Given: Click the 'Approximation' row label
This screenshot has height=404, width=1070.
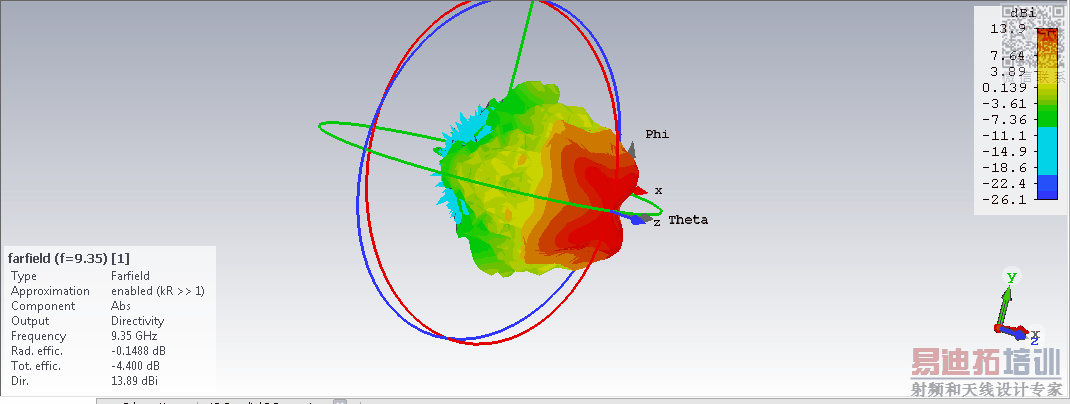Looking at the screenshot, I should click(50, 291).
